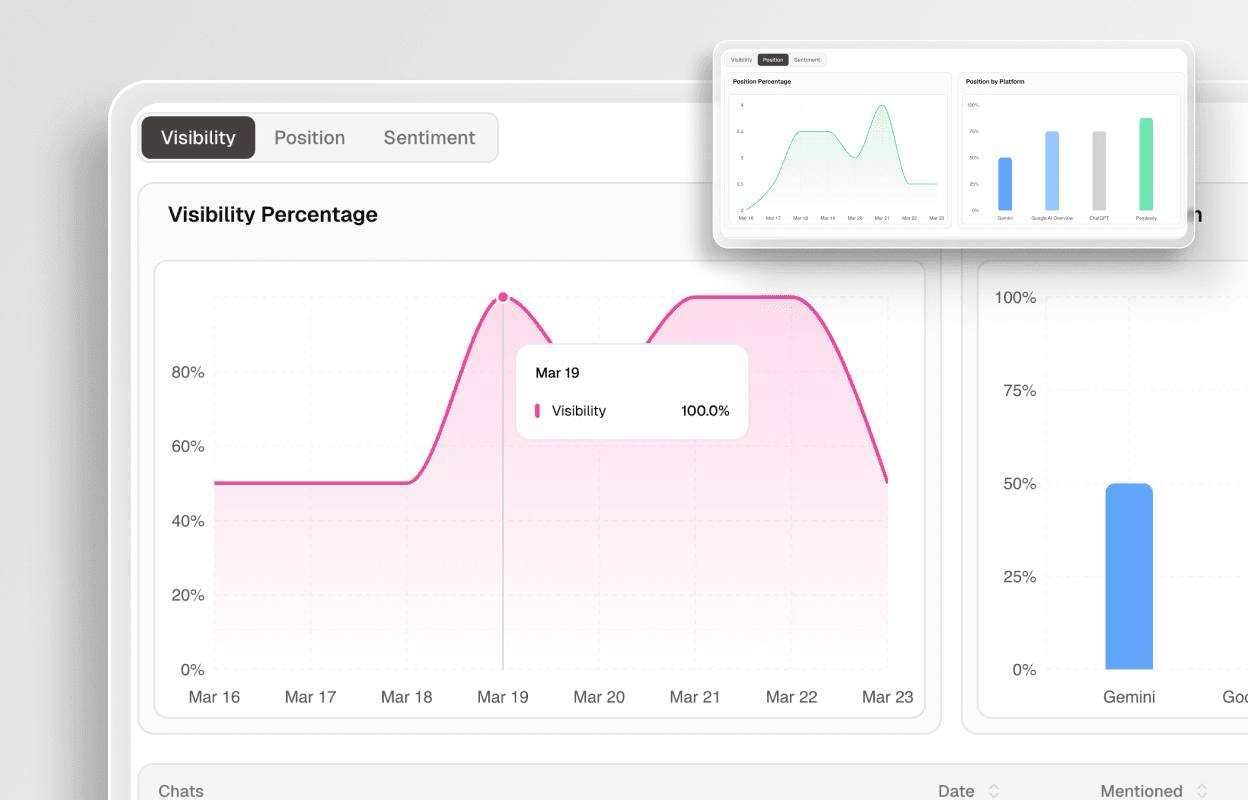Select the blue Gemini bar
The height and width of the screenshot is (800, 1248).
point(1129,577)
